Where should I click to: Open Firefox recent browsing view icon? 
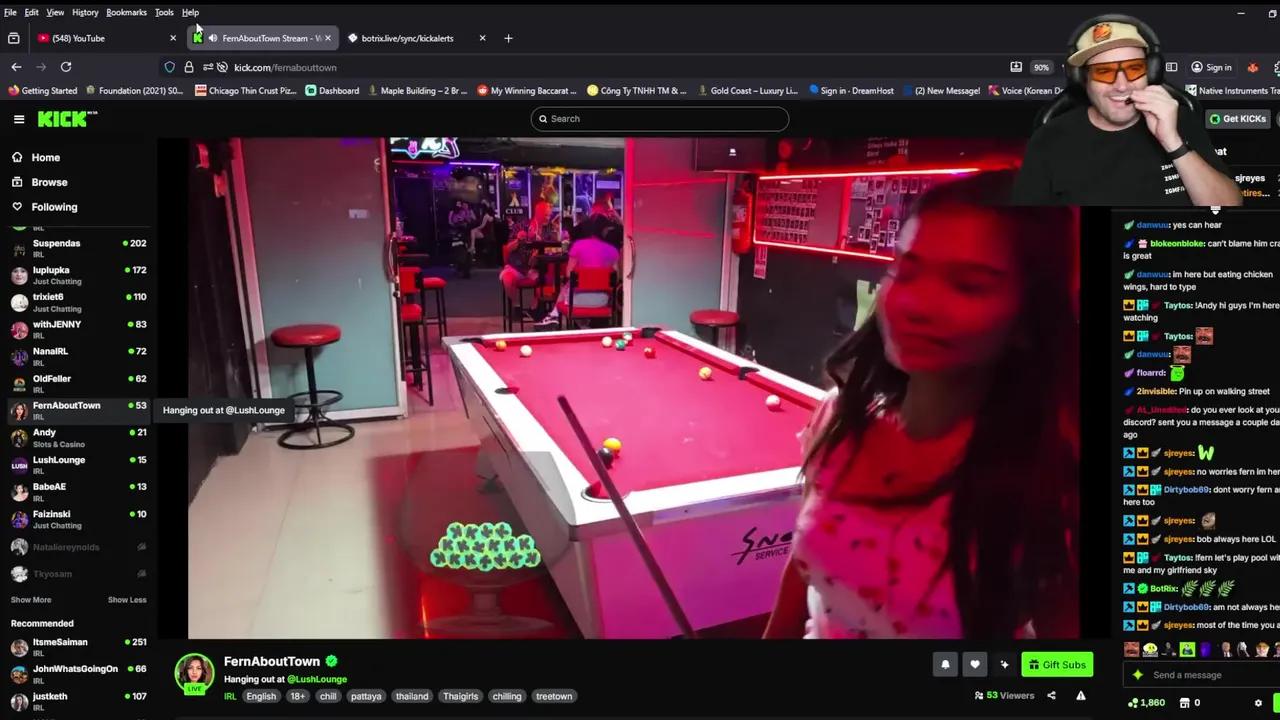tap(13, 38)
